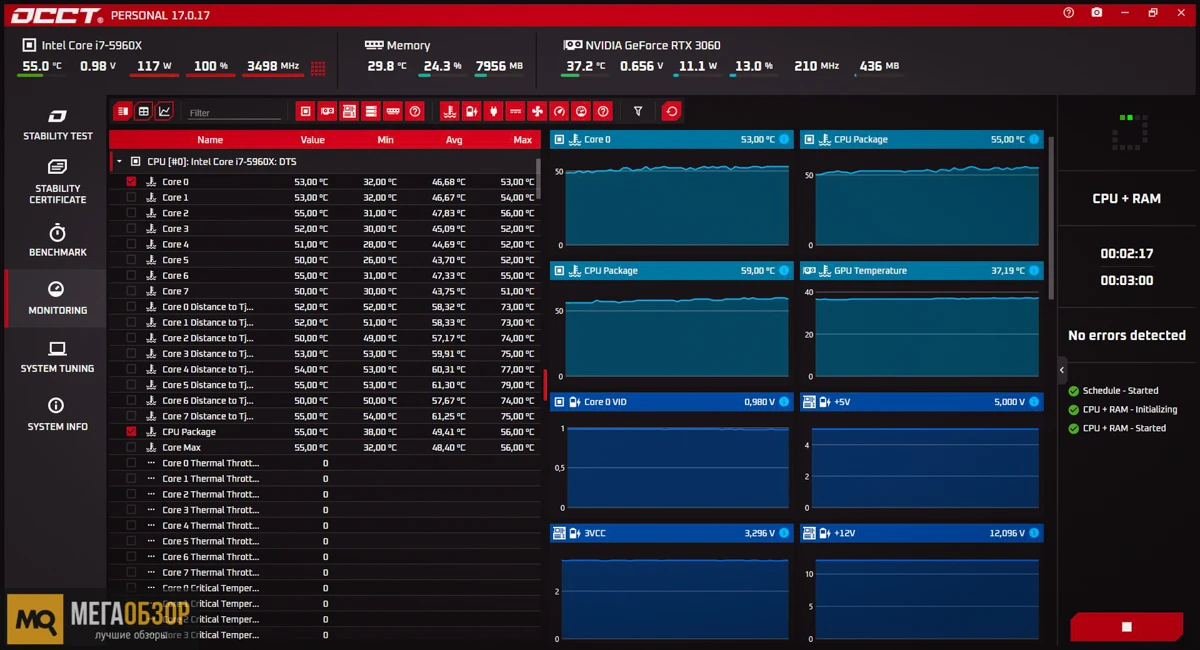Click the +5V voltage graph header
The image size is (1200, 650).
tap(921, 401)
